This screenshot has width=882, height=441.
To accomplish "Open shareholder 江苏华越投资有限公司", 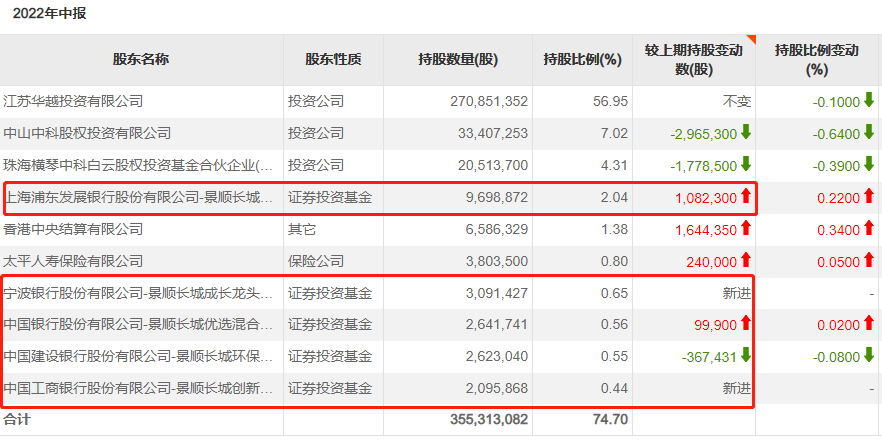I will 73,101.
